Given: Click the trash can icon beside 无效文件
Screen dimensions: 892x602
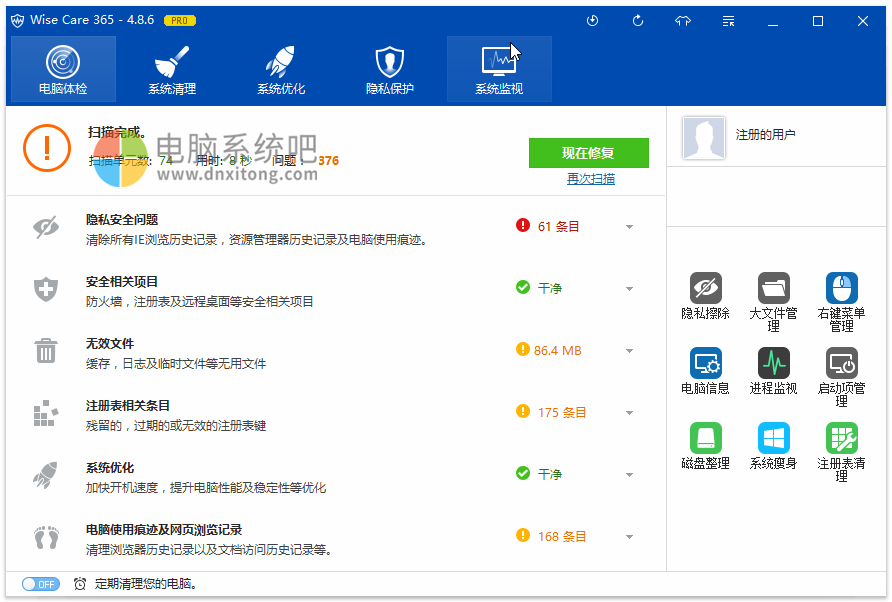Looking at the screenshot, I should (x=46, y=351).
